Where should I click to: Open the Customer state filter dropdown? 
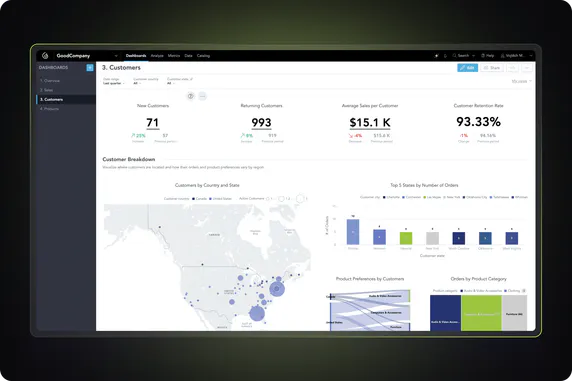tap(179, 81)
